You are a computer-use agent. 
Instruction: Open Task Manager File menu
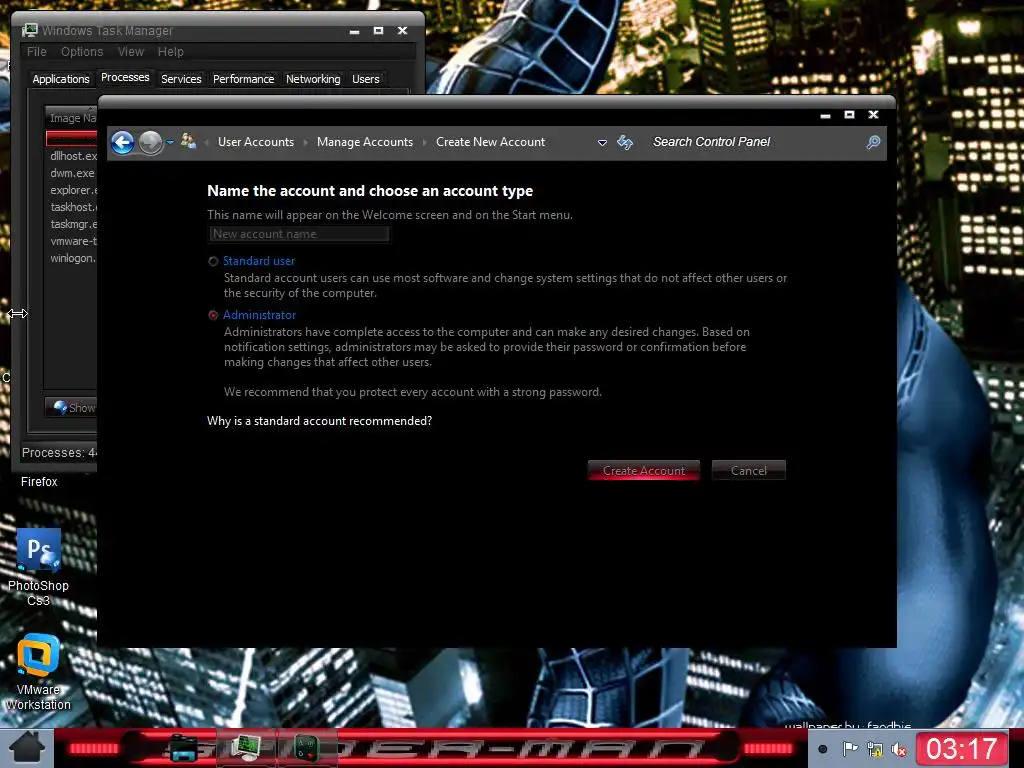click(x=37, y=52)
